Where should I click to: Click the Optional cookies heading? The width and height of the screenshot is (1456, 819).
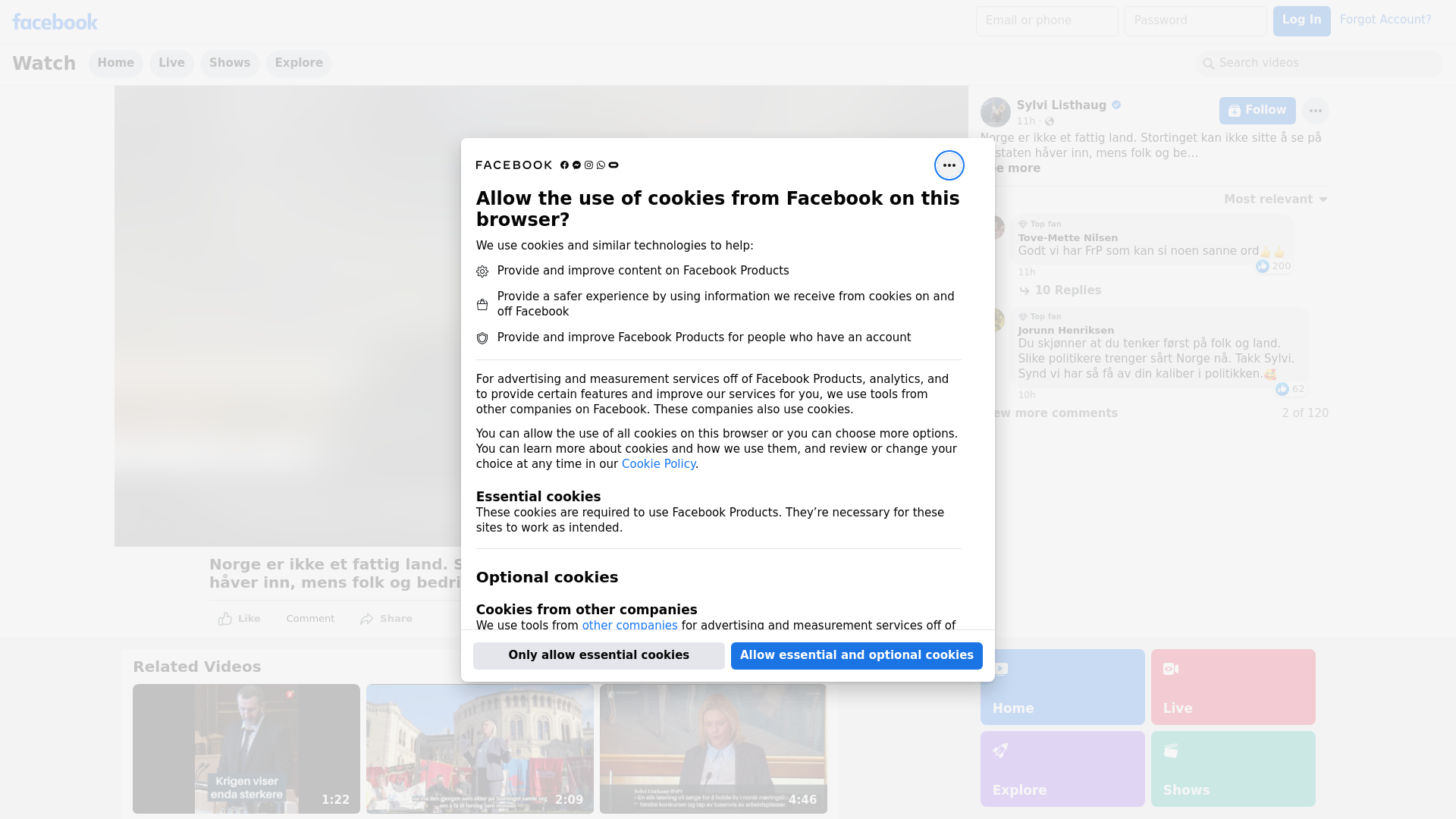[547, 577]
